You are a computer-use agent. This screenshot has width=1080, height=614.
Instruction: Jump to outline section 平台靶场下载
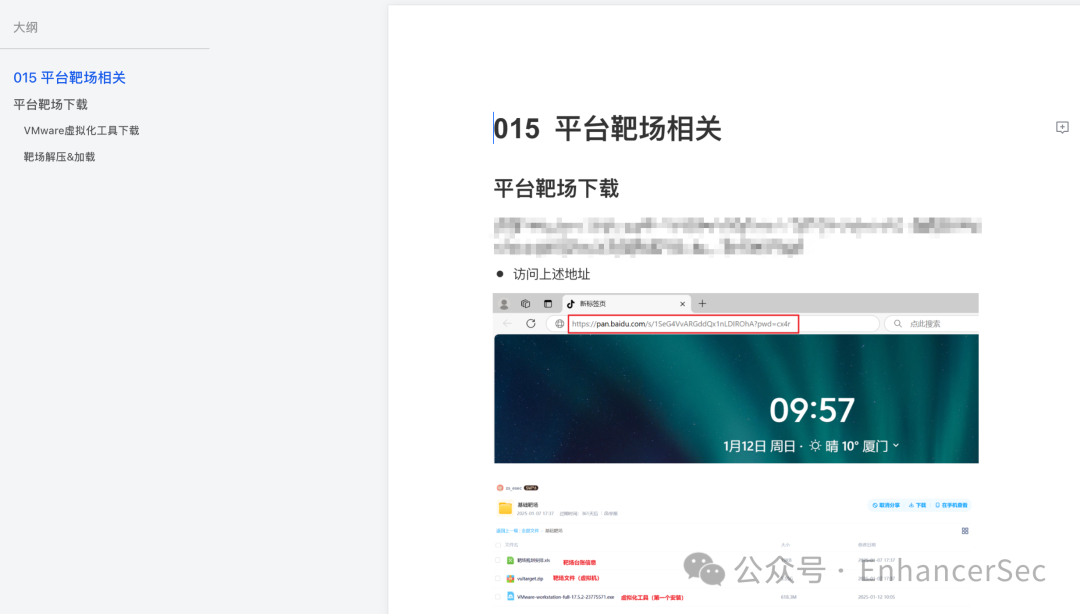tap(50, 105)
